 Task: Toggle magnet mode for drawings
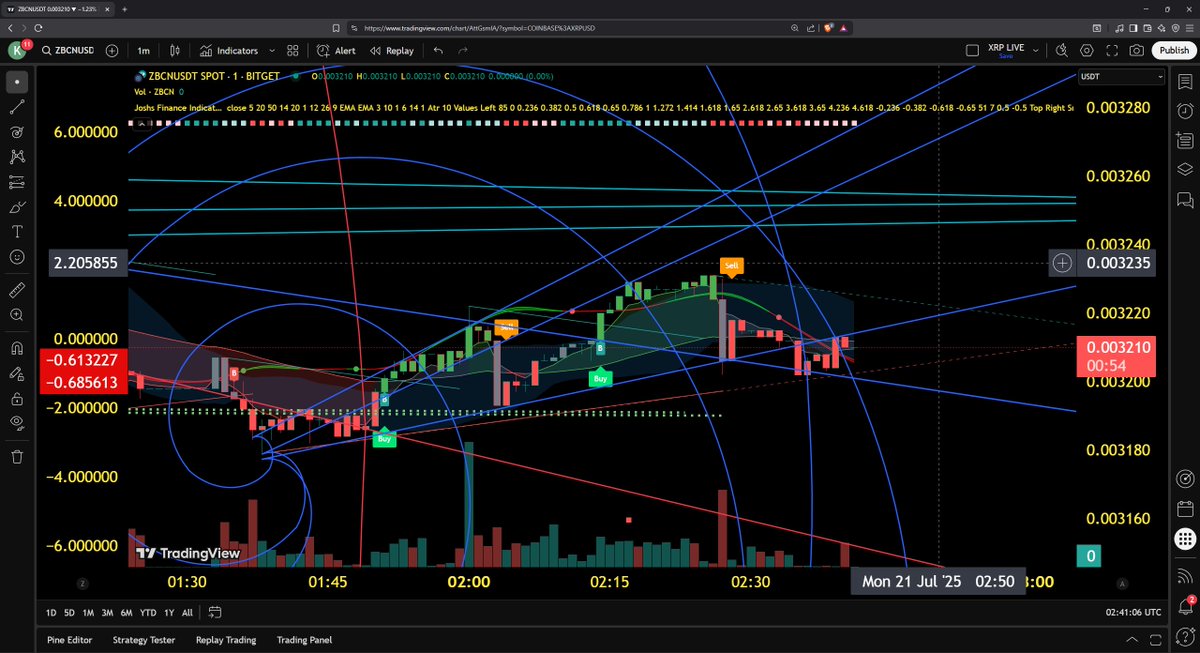17,349
